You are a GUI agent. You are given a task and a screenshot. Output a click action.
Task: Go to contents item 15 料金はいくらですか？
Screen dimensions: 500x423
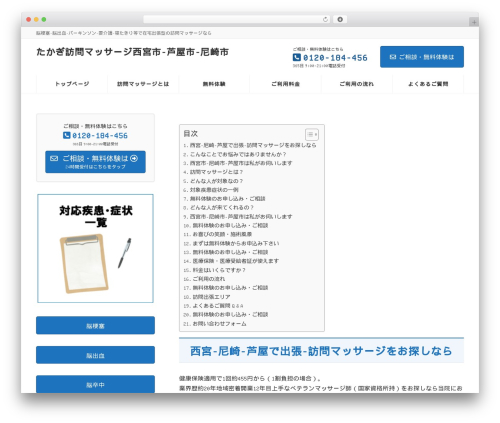point(219,270)
